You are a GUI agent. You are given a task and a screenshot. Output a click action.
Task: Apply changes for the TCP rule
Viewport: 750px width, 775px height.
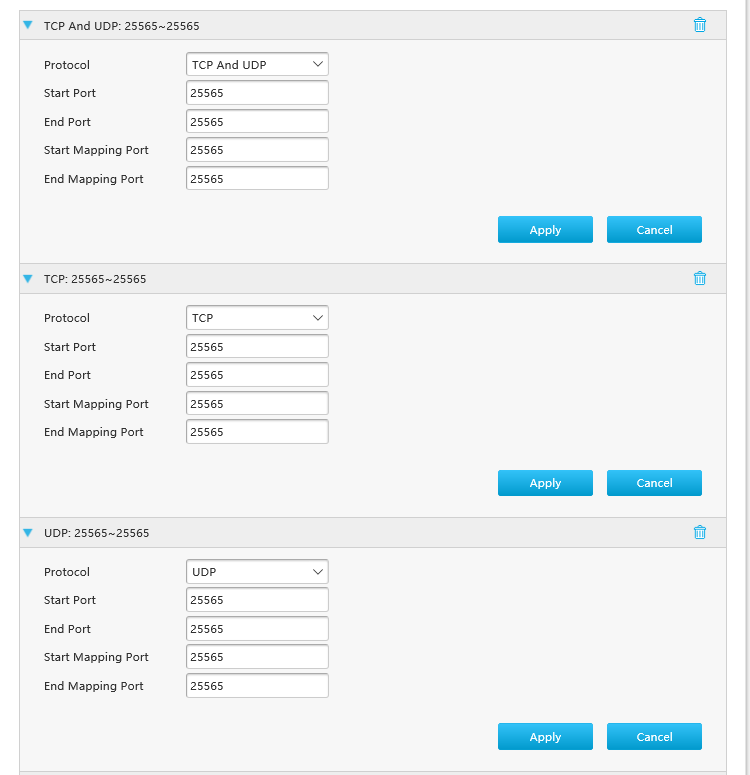[545, 483]
